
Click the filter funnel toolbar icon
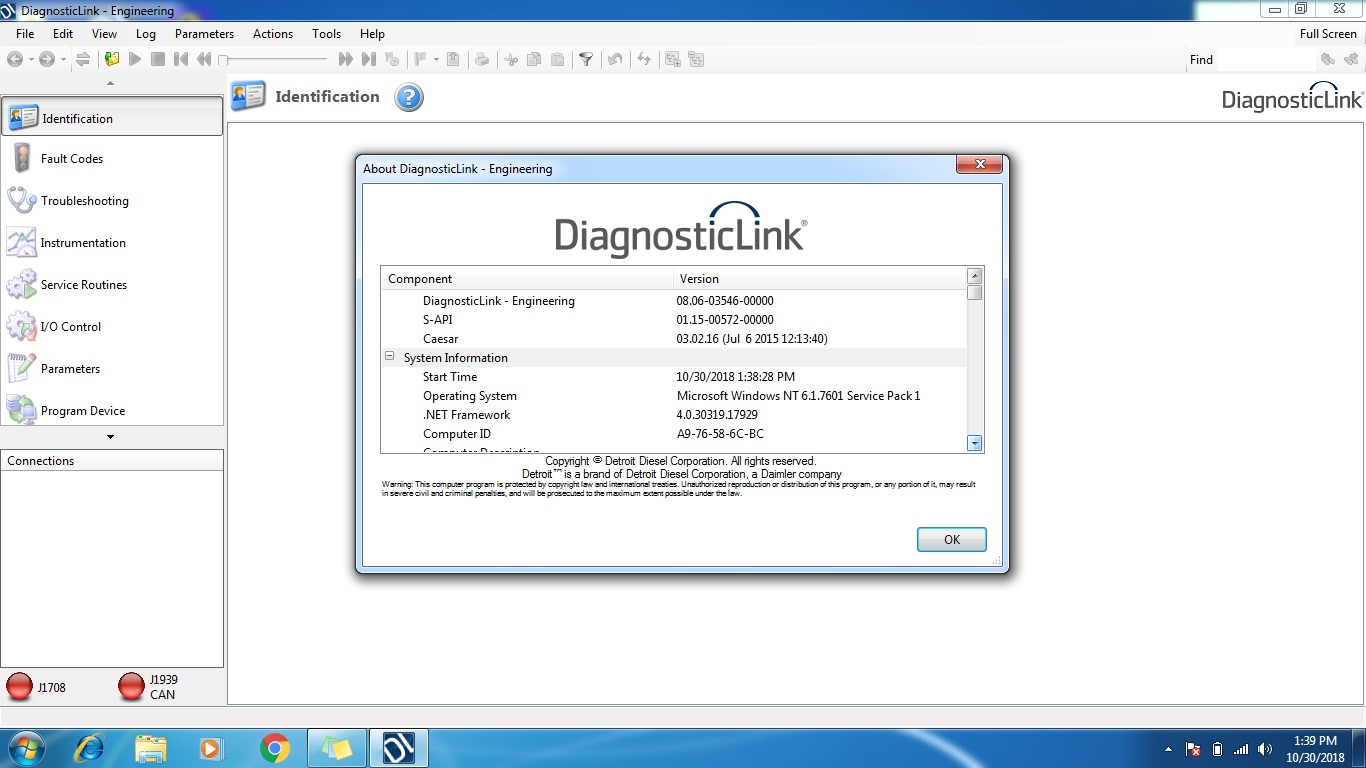[x=586, y=59]
